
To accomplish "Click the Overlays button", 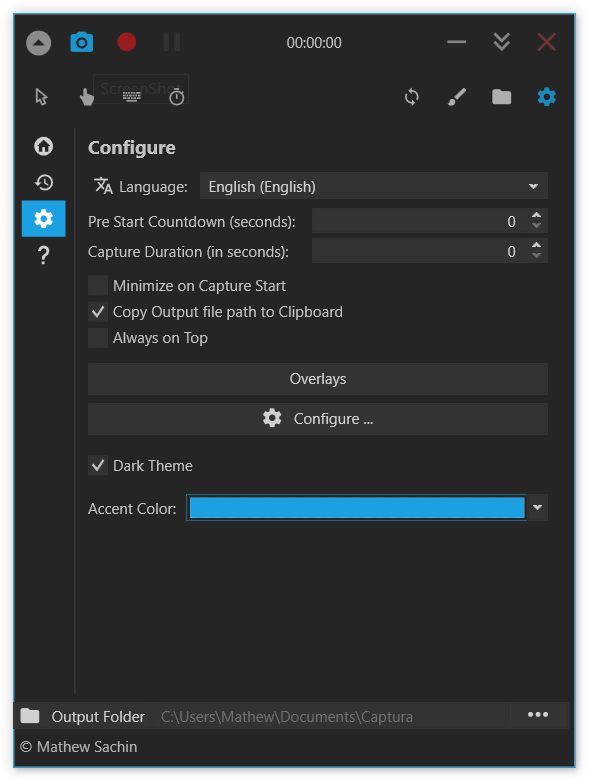I will tap(318, 379).
